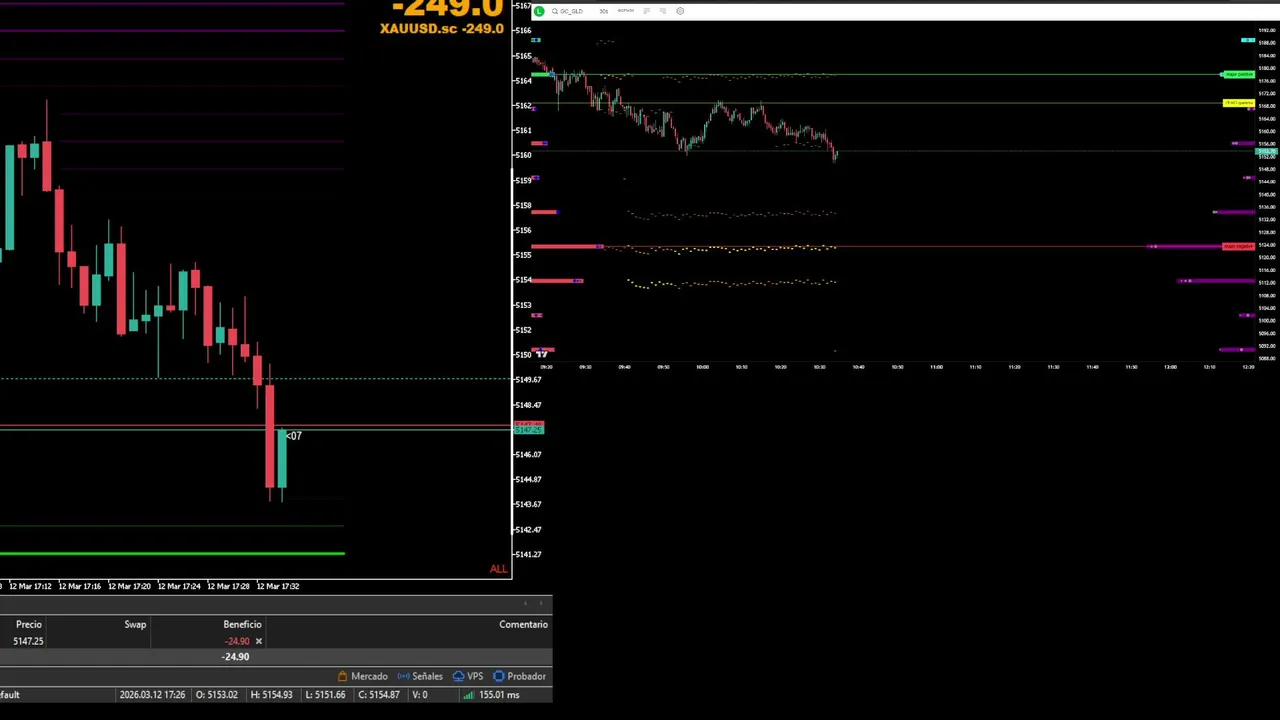1280x720 pixels.
Task: Sort by the Beneficio column header
Action: [x=242, y=625]
